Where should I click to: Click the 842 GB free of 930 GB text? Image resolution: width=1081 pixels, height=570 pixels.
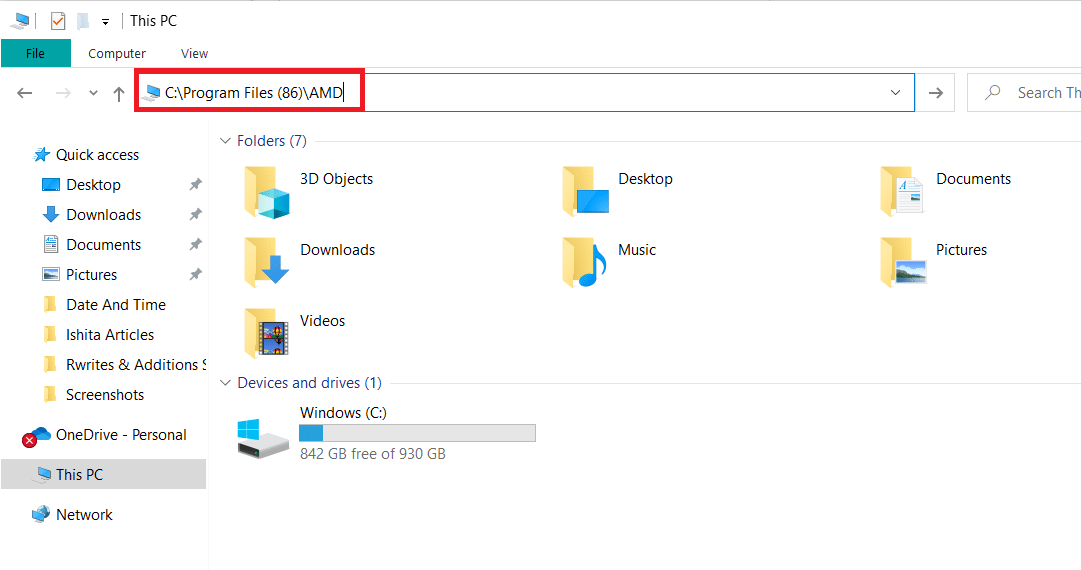pyautogui.click(x=372, y=454)
